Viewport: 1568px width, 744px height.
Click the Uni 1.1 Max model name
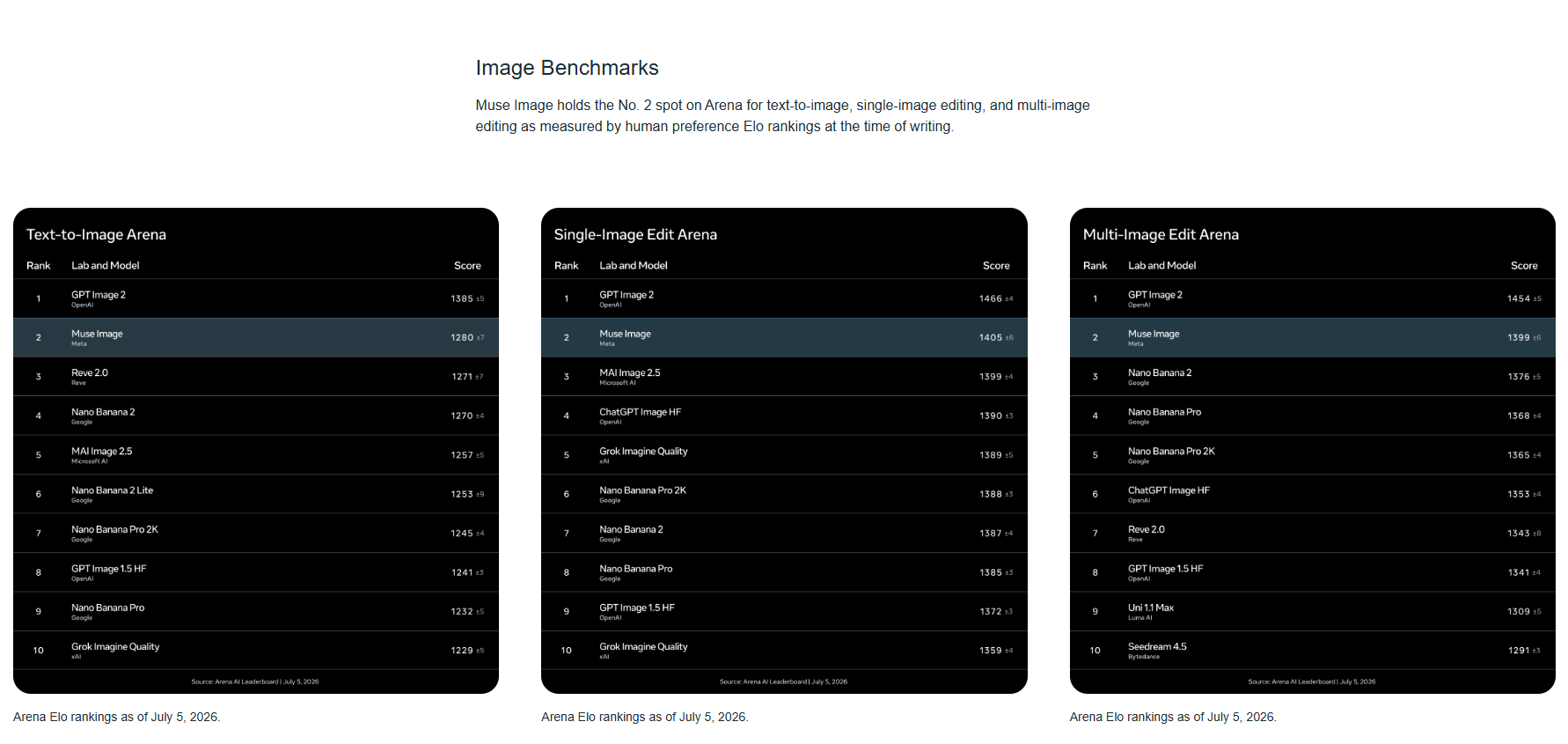tap(1151, 608)
